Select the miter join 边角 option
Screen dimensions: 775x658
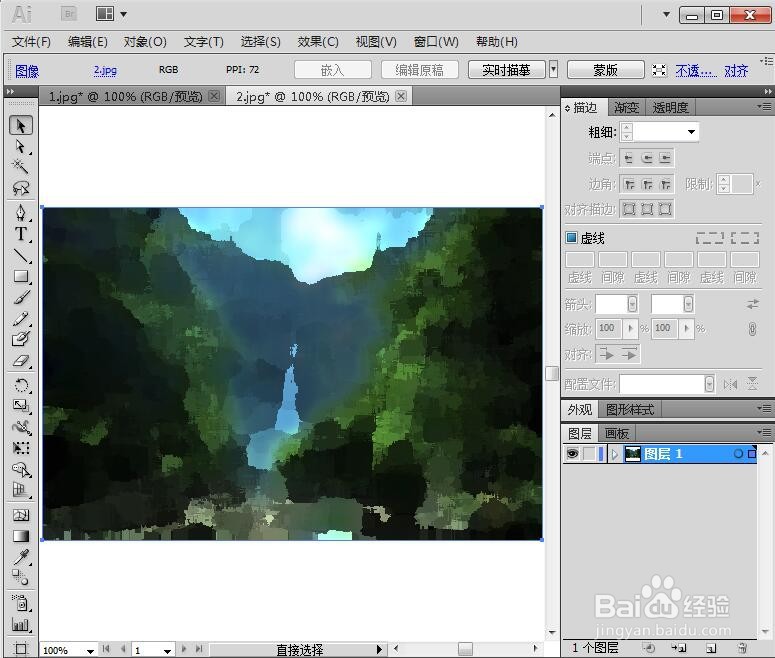(629, 184)
